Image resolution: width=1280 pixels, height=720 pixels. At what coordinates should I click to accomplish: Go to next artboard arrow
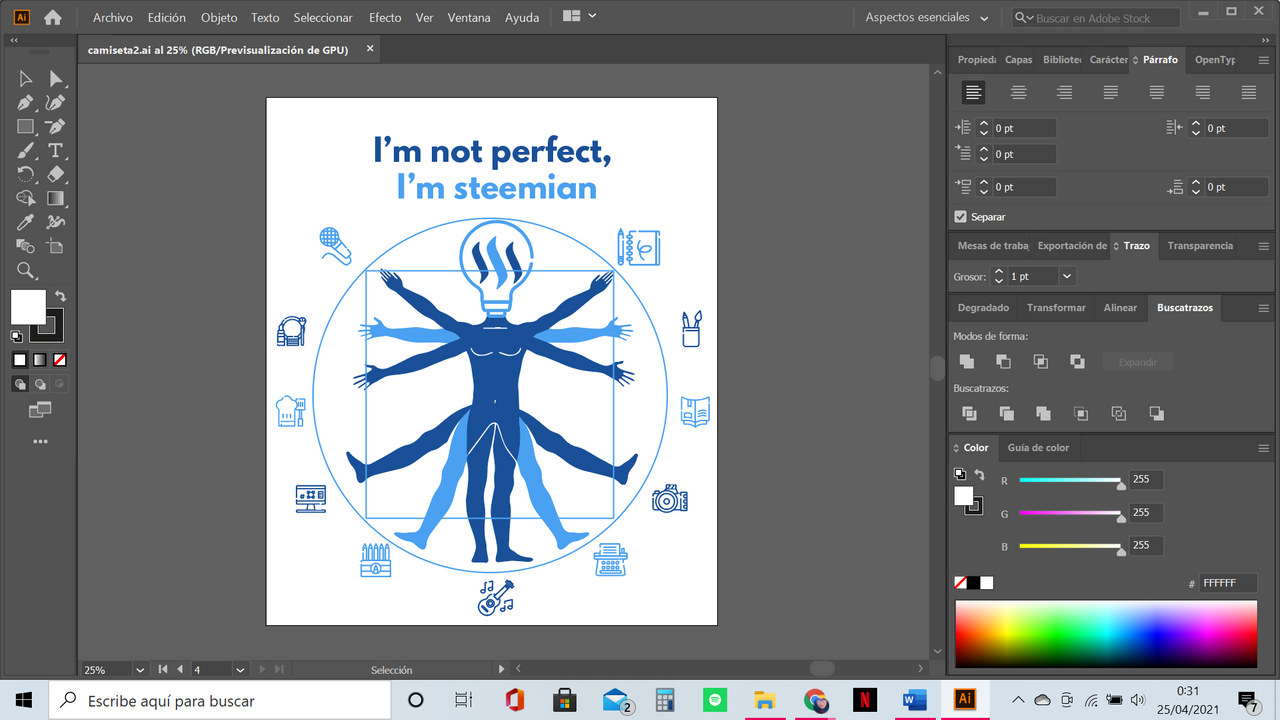(263, 670)
